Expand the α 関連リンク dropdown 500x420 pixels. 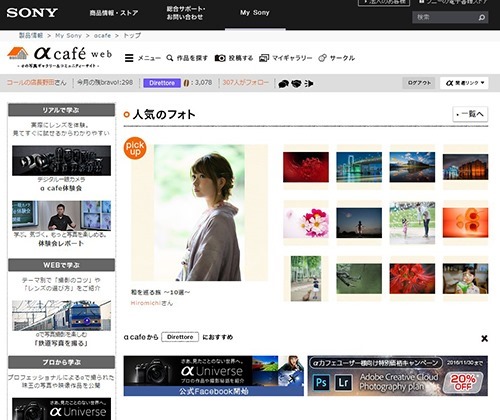[x=464, y=83]
